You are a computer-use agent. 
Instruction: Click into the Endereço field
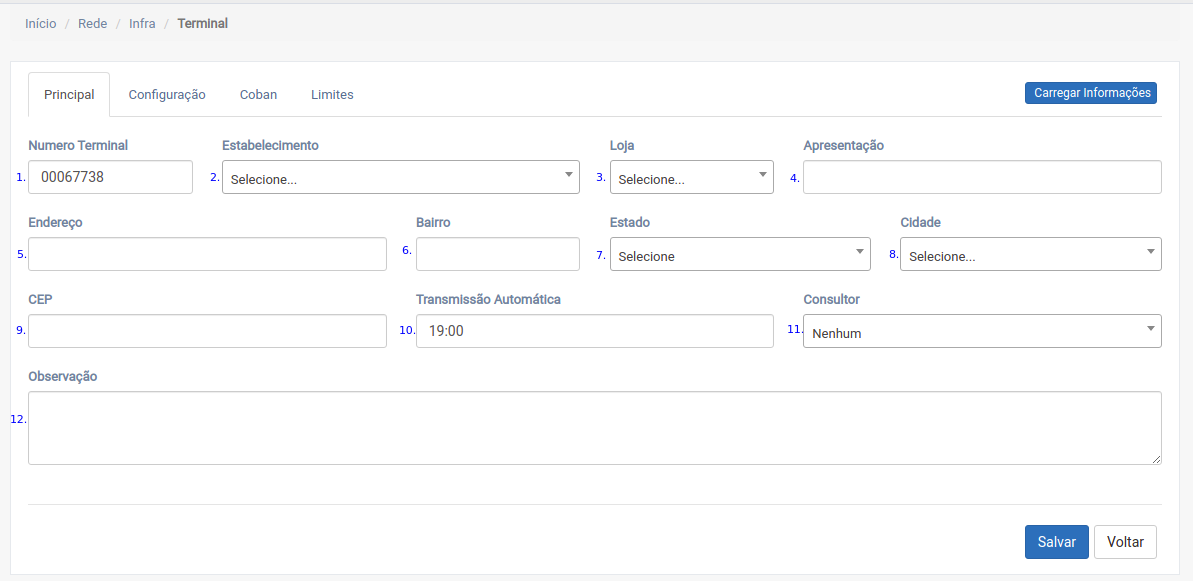point(207,254)
